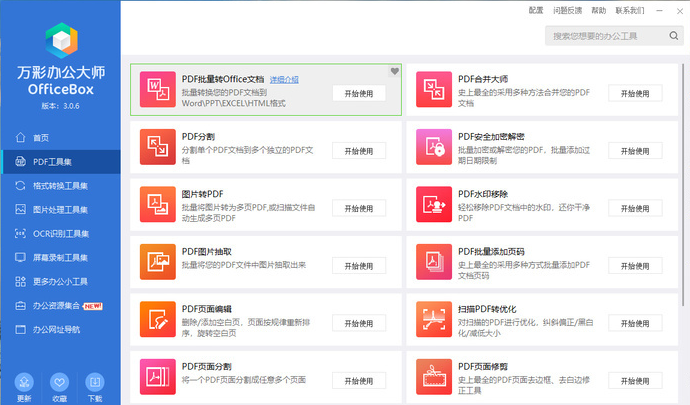Open the PDF安全加密解密 tool icon
The height and width of the screenshot is (405, 690).
pos(434,147)
